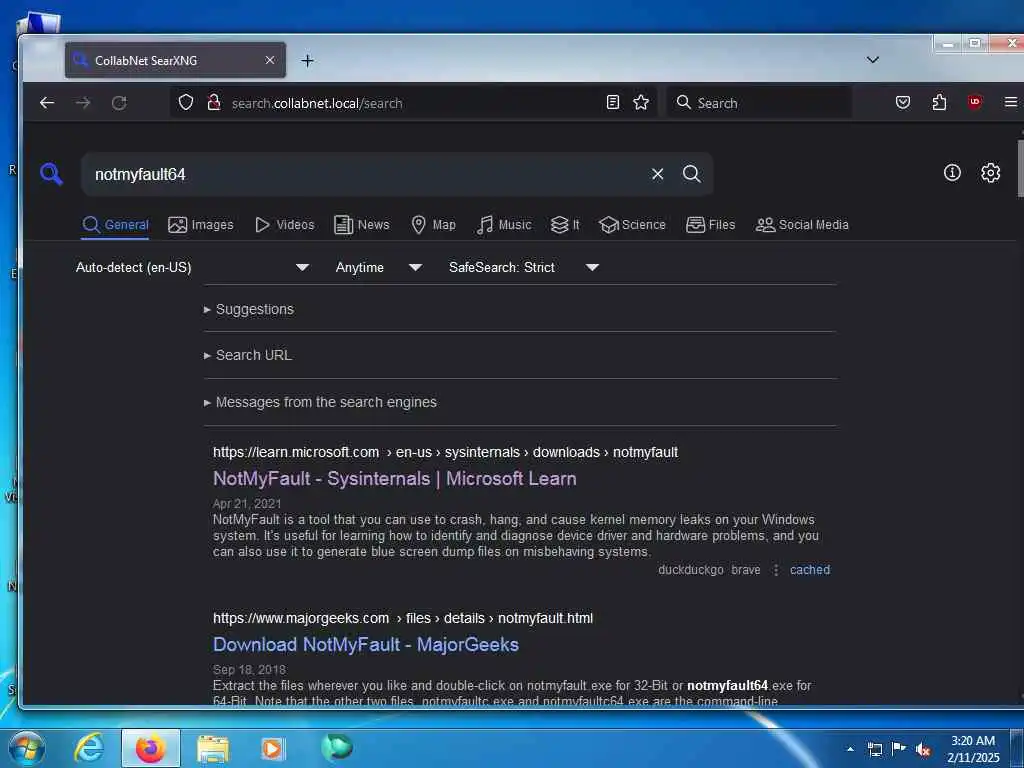Switch to the Map category tab
Viewport: 1024px width, 768px height.
tap(433, 225)
